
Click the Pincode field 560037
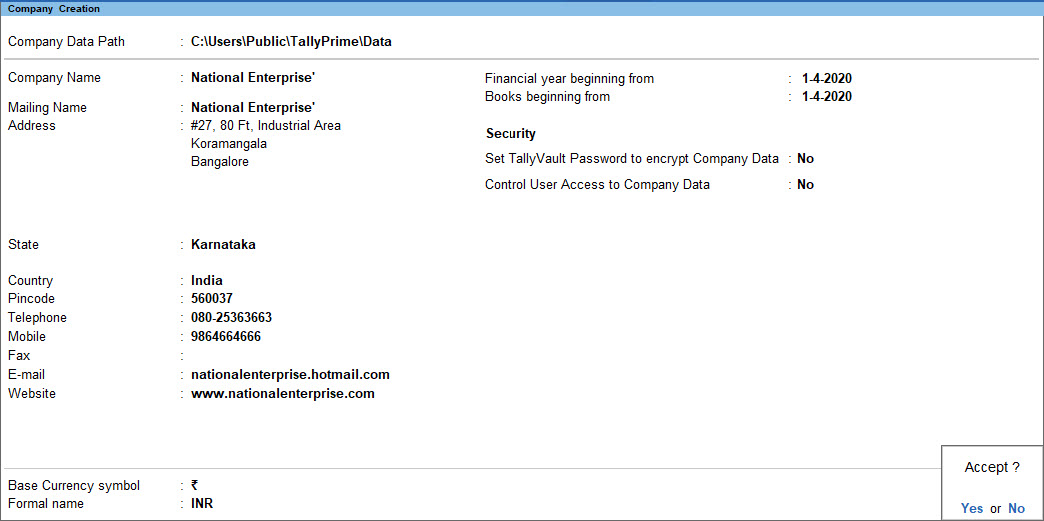pyautogui.click(x=212, y=298)
